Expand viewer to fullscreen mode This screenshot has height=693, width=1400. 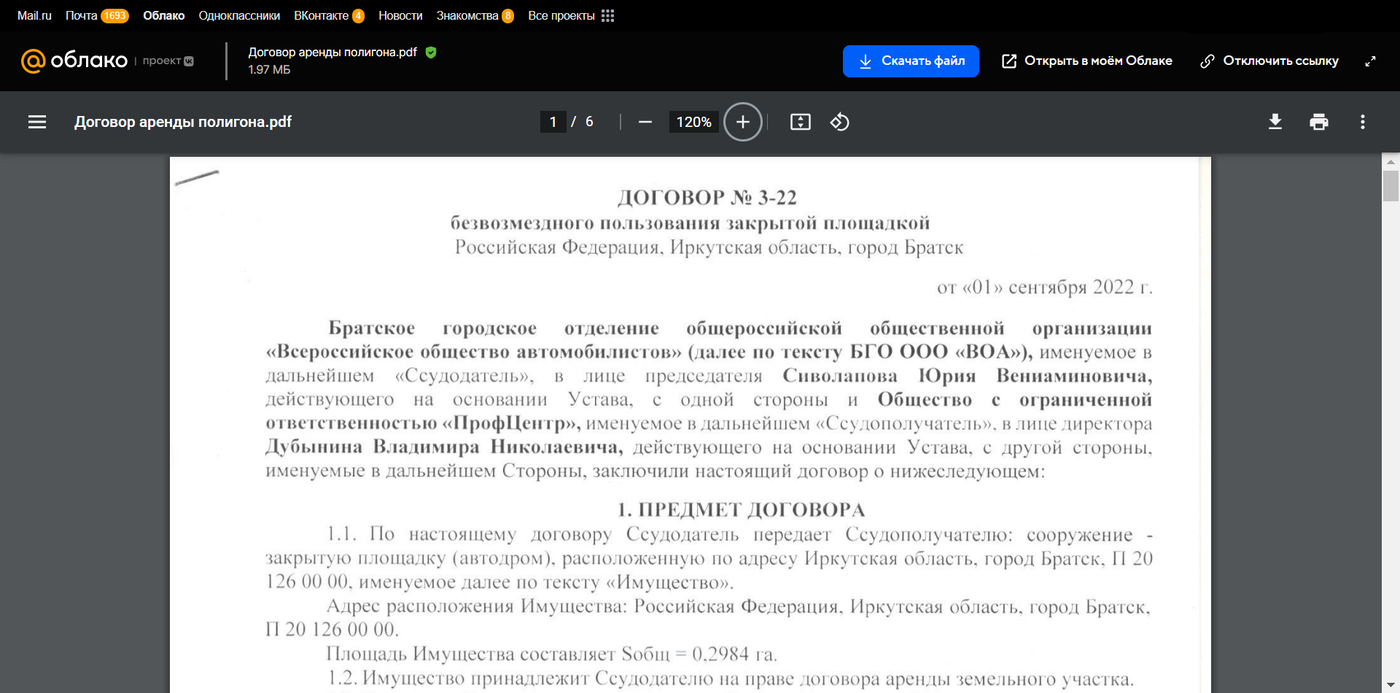click(x=1370, y=61)
